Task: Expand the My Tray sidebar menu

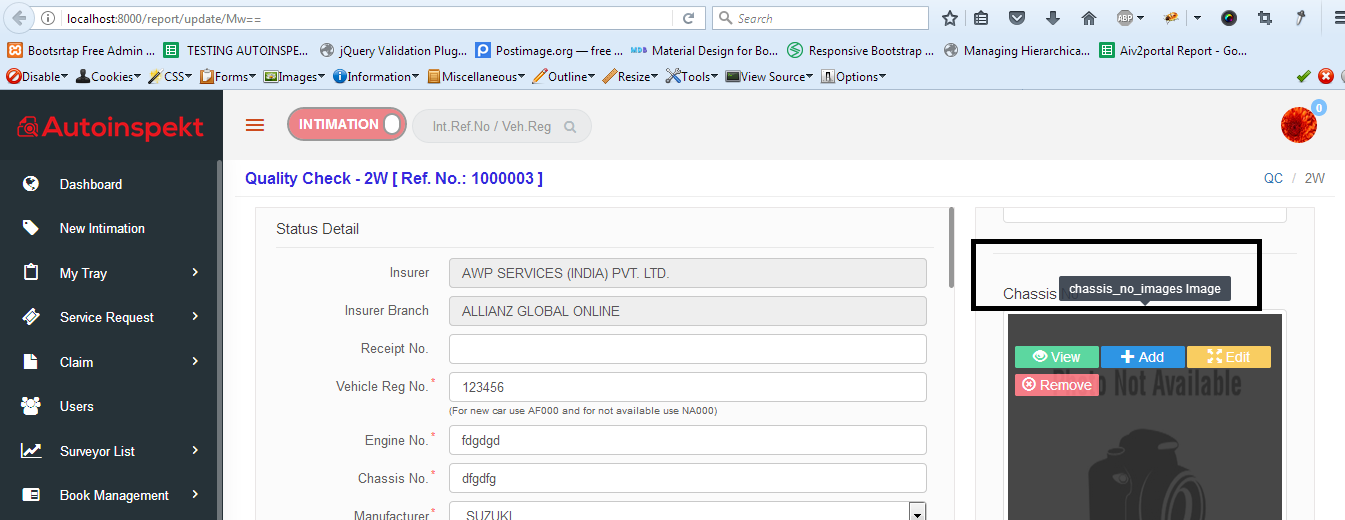Action: click(195, 272)
